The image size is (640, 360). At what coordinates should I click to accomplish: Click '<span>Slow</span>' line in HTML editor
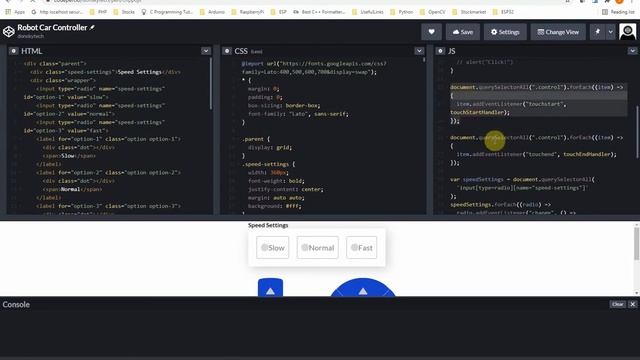click(x=69, y=156)
